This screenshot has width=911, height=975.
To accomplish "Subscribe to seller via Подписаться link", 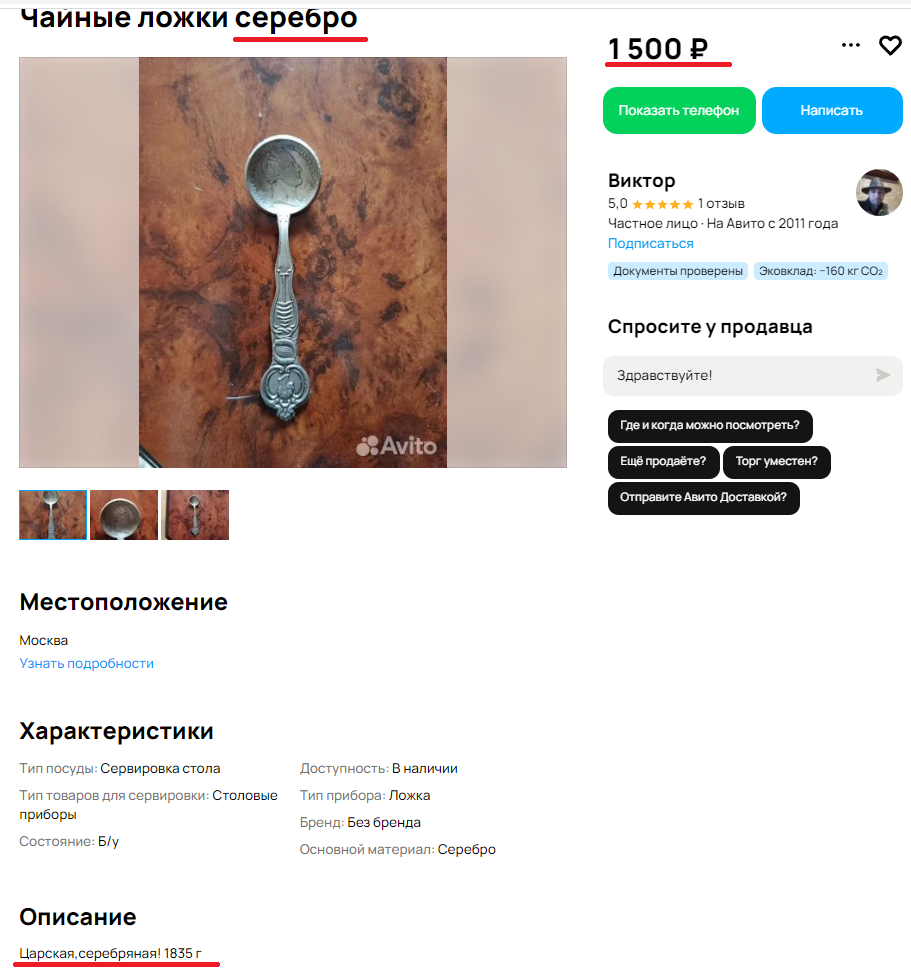I will pyautogui.click(x=650, y=244).
